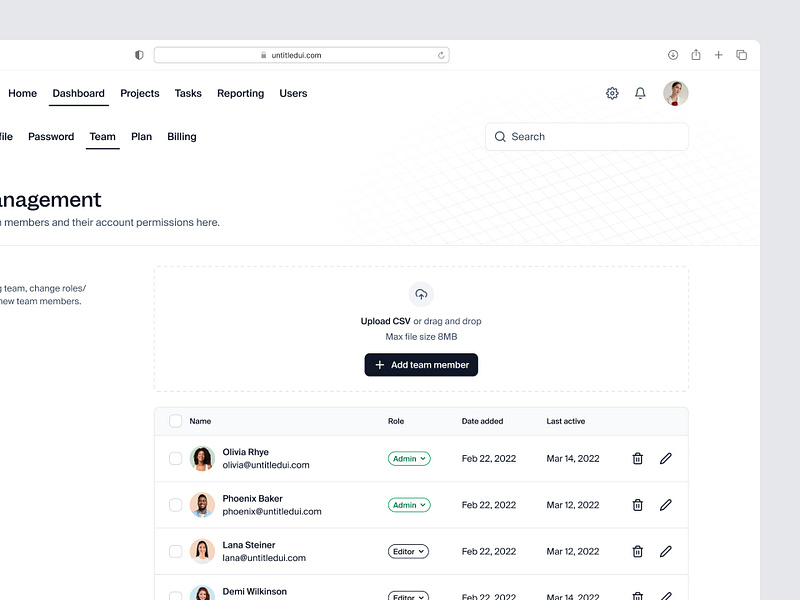Select all rows with the header checkbox
Viewport: 800px width, 600px height.
tap(176, 420)
